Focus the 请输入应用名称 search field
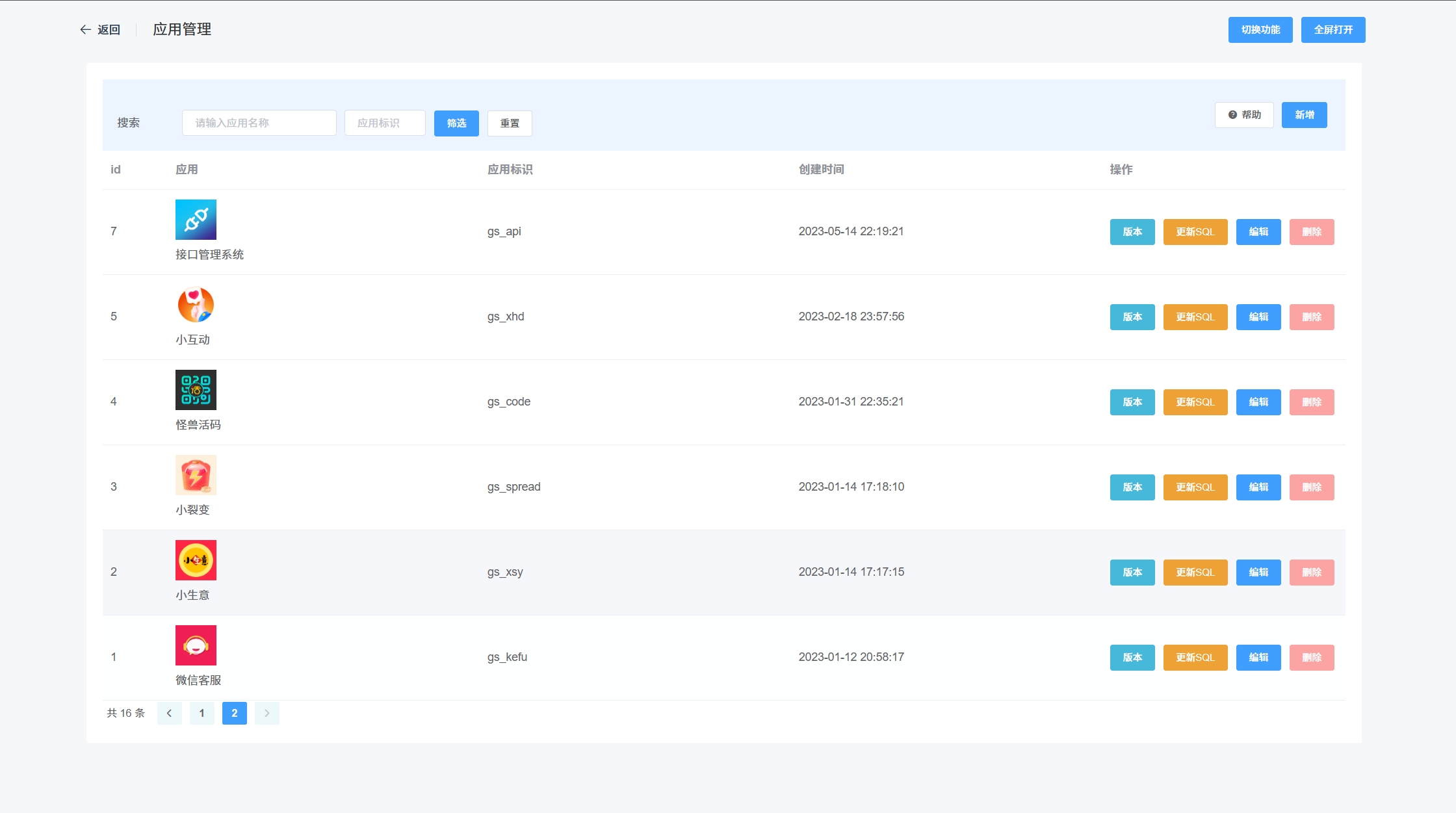This screenshot has width=1456, height=813. click(x=259, y=123)
